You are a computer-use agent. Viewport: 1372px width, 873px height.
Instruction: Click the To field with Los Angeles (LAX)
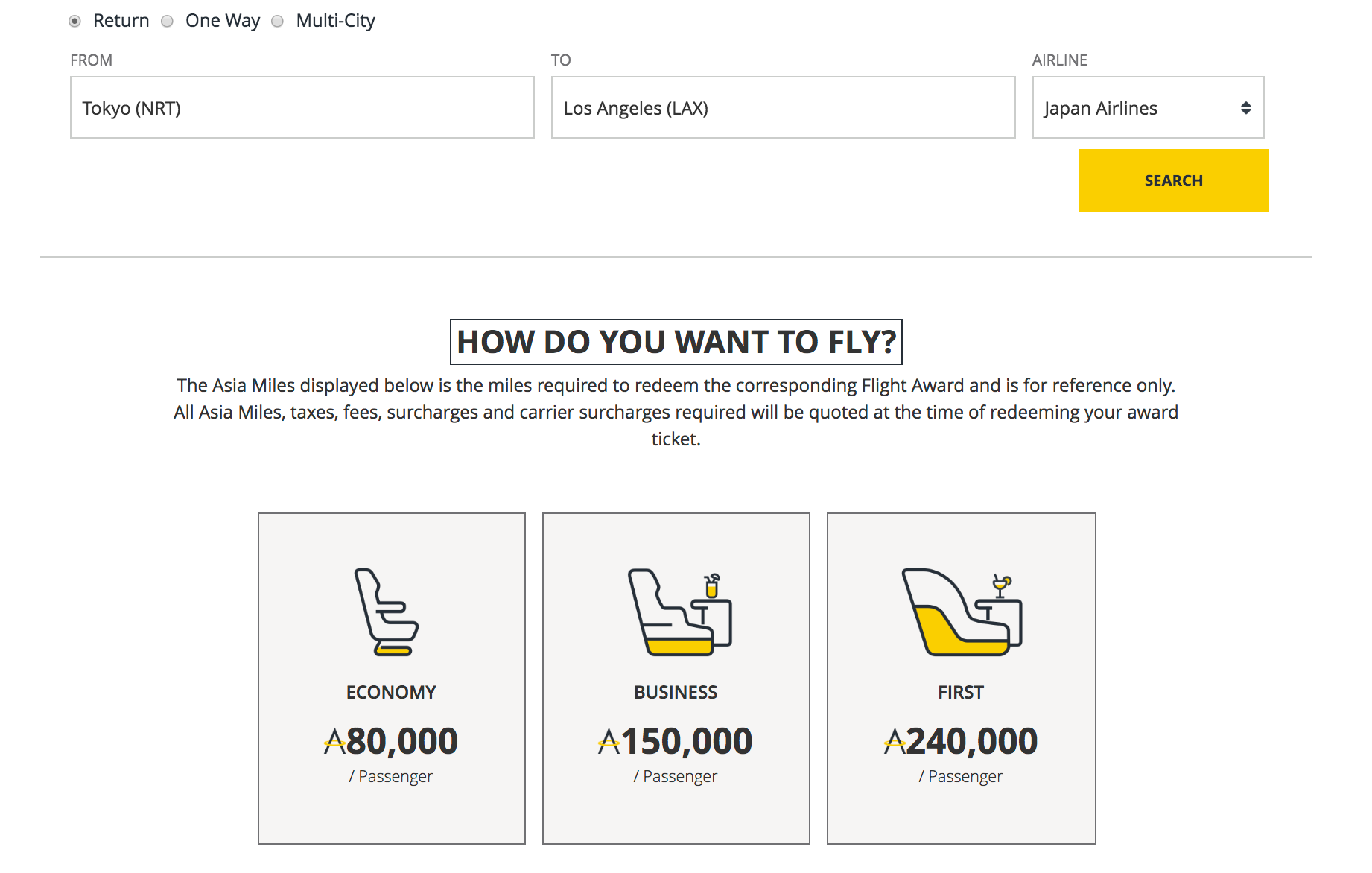(782, 108)
